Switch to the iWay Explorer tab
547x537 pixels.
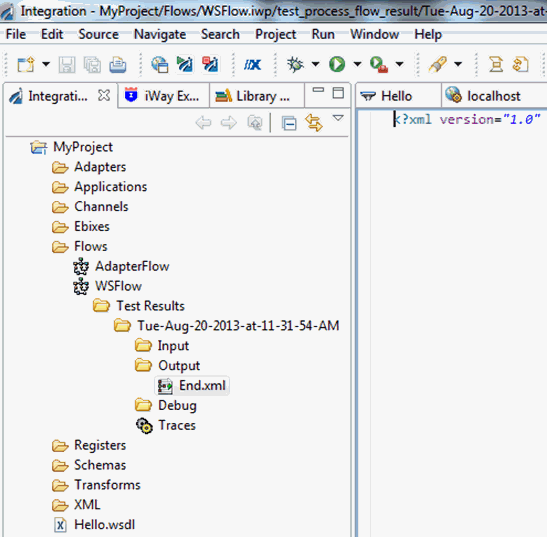(163, 96)
